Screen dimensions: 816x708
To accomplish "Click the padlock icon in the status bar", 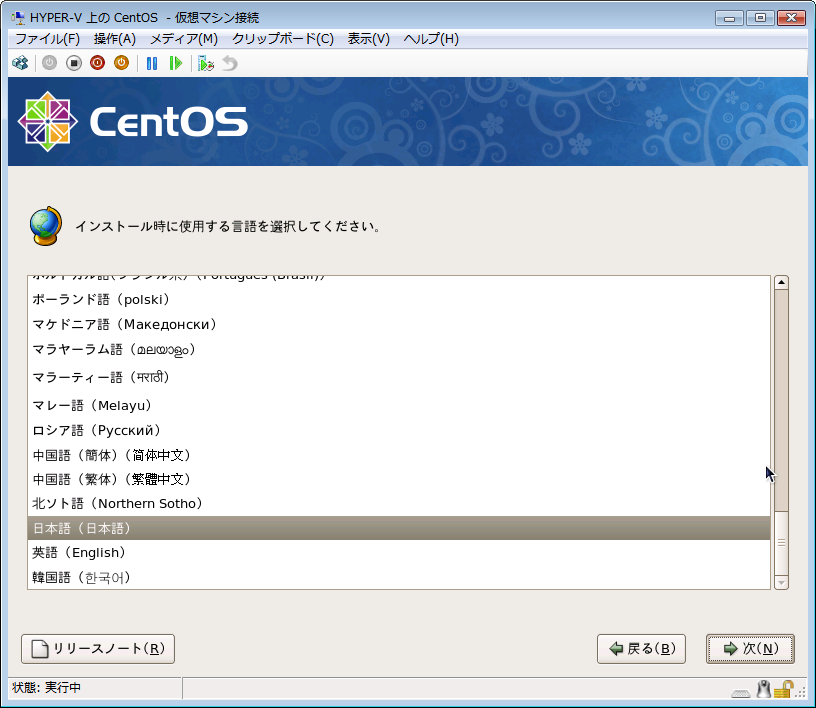I will 785,689.
